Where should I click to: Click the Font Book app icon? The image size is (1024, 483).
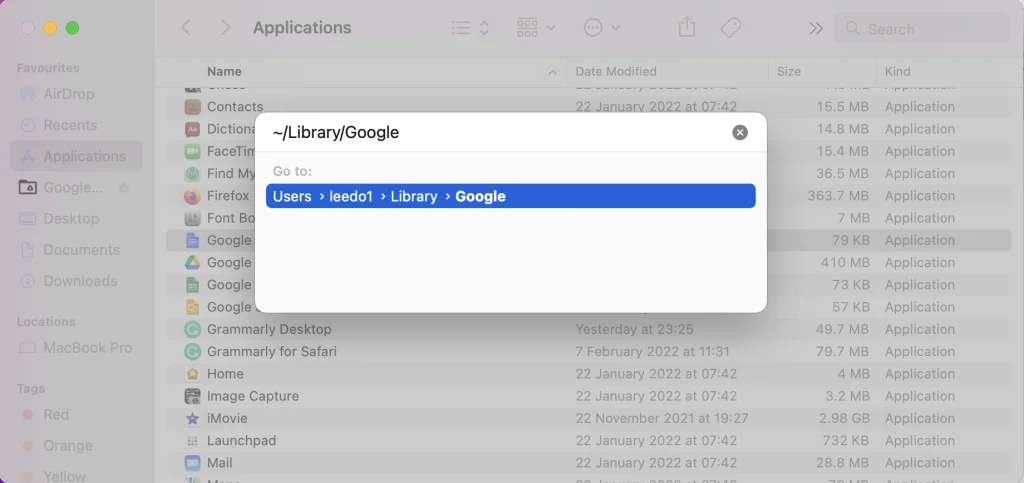[x=192, y=218]
